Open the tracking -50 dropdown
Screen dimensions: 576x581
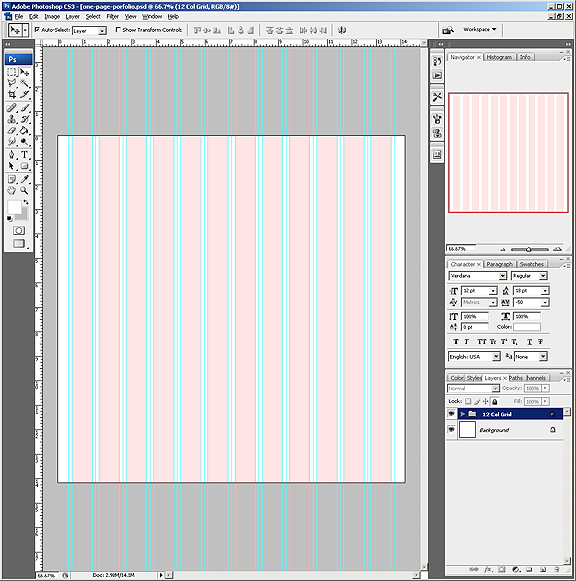click(545, 302)
